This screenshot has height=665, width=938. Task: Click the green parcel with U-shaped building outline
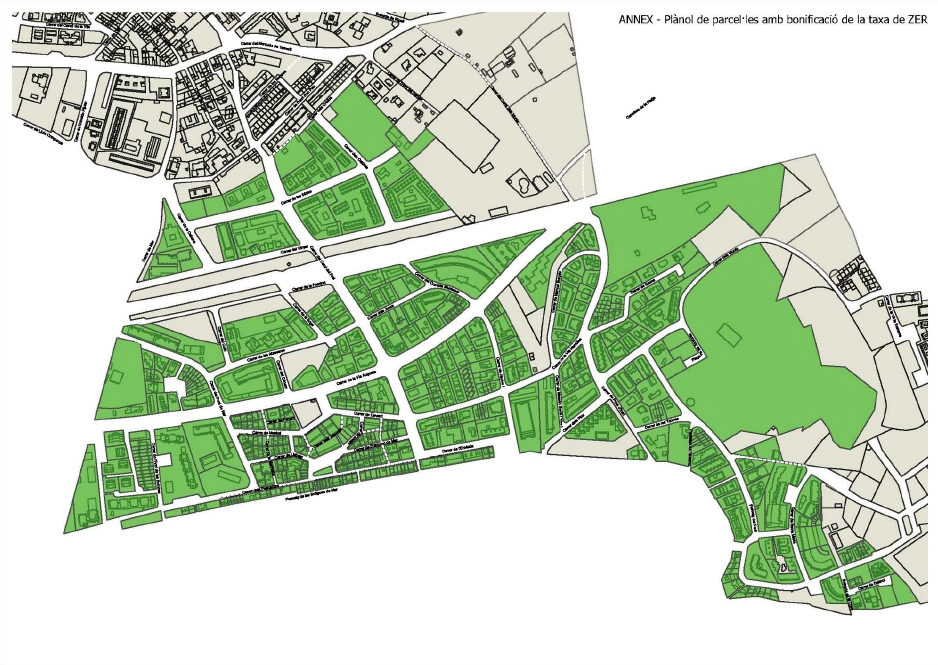click(247, 383)
